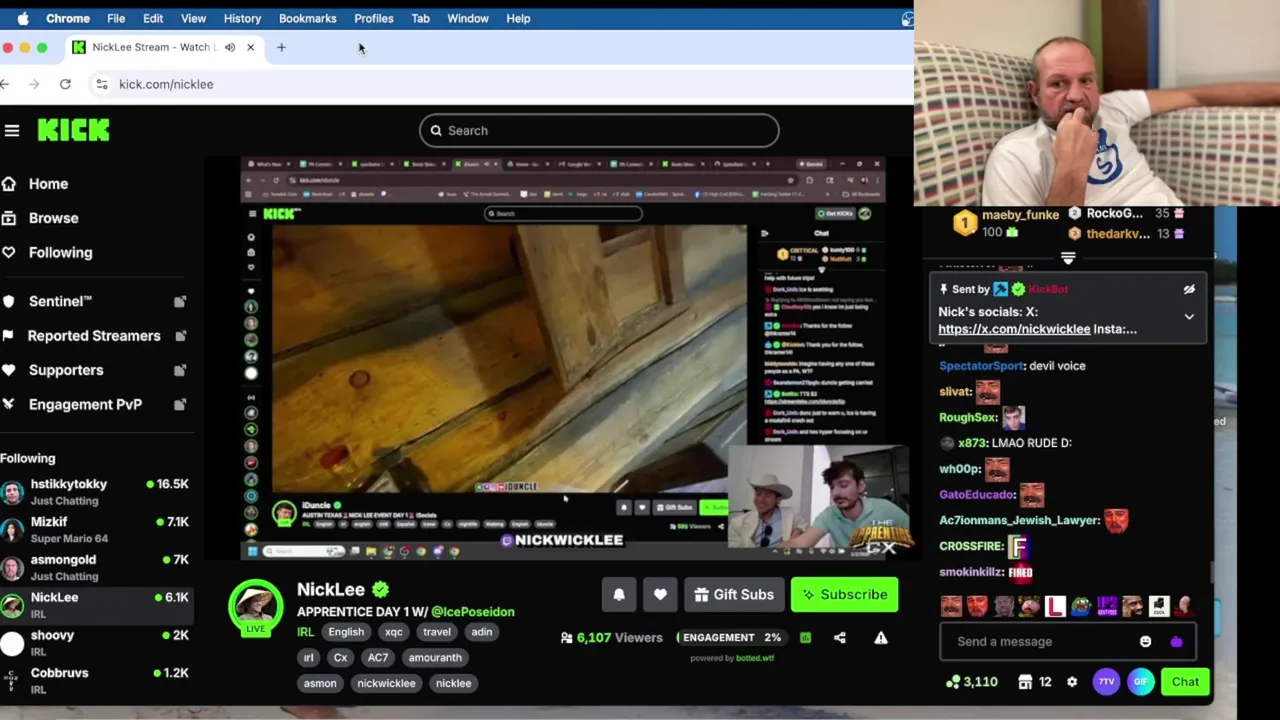Viewport: 1280px width, 720px height.
Task: Collapse the top gifters leaderboard arrow
Action: [1068, 258]
